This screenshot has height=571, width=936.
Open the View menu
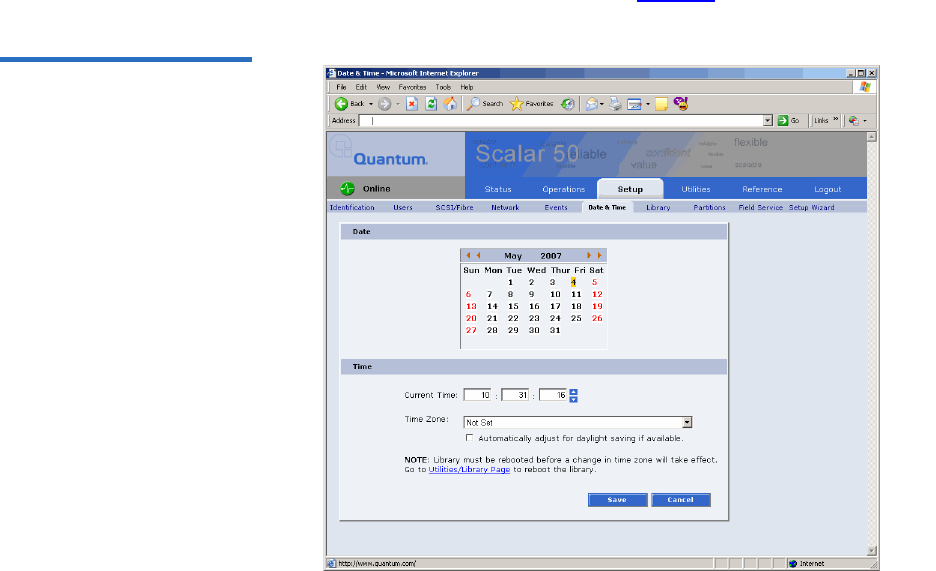pos(383,87)
